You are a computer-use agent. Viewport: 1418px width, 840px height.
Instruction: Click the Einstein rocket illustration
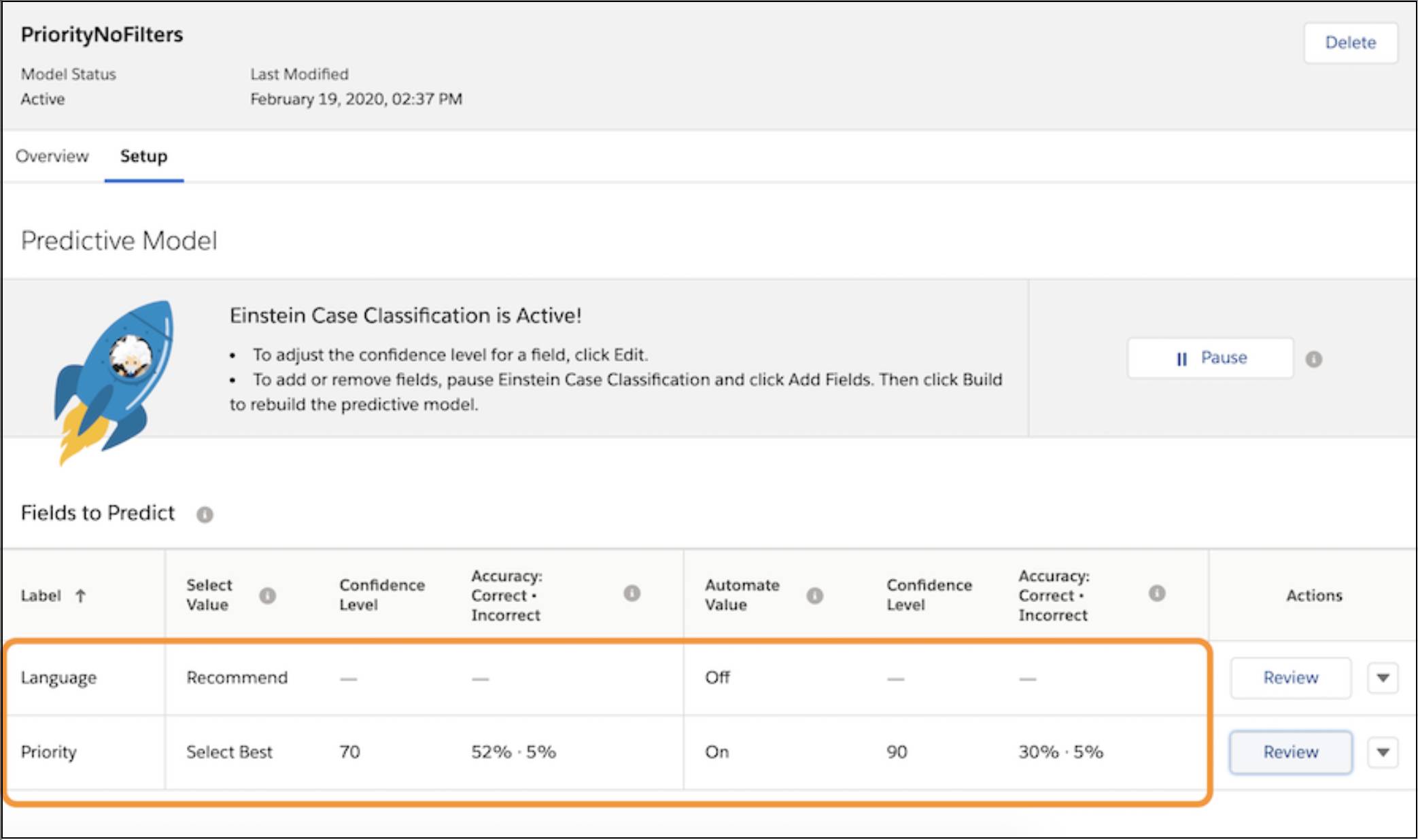click(x=113, y=382)
